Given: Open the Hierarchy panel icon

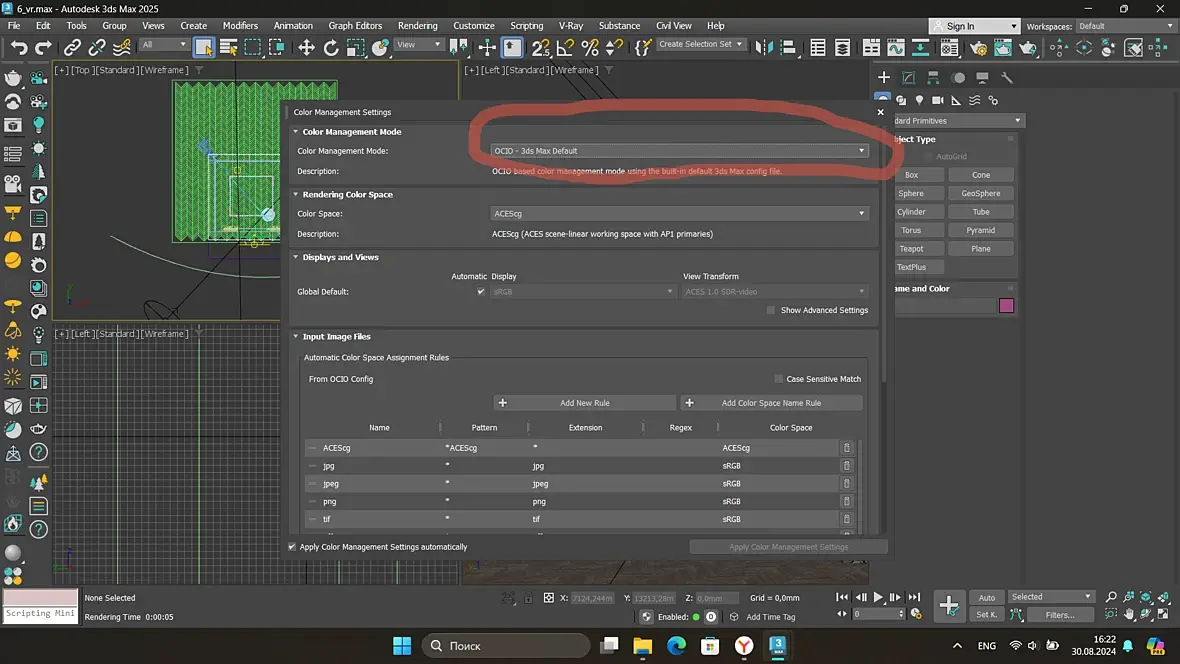Looking at the screenshot, I should click(x=933, y=78).
